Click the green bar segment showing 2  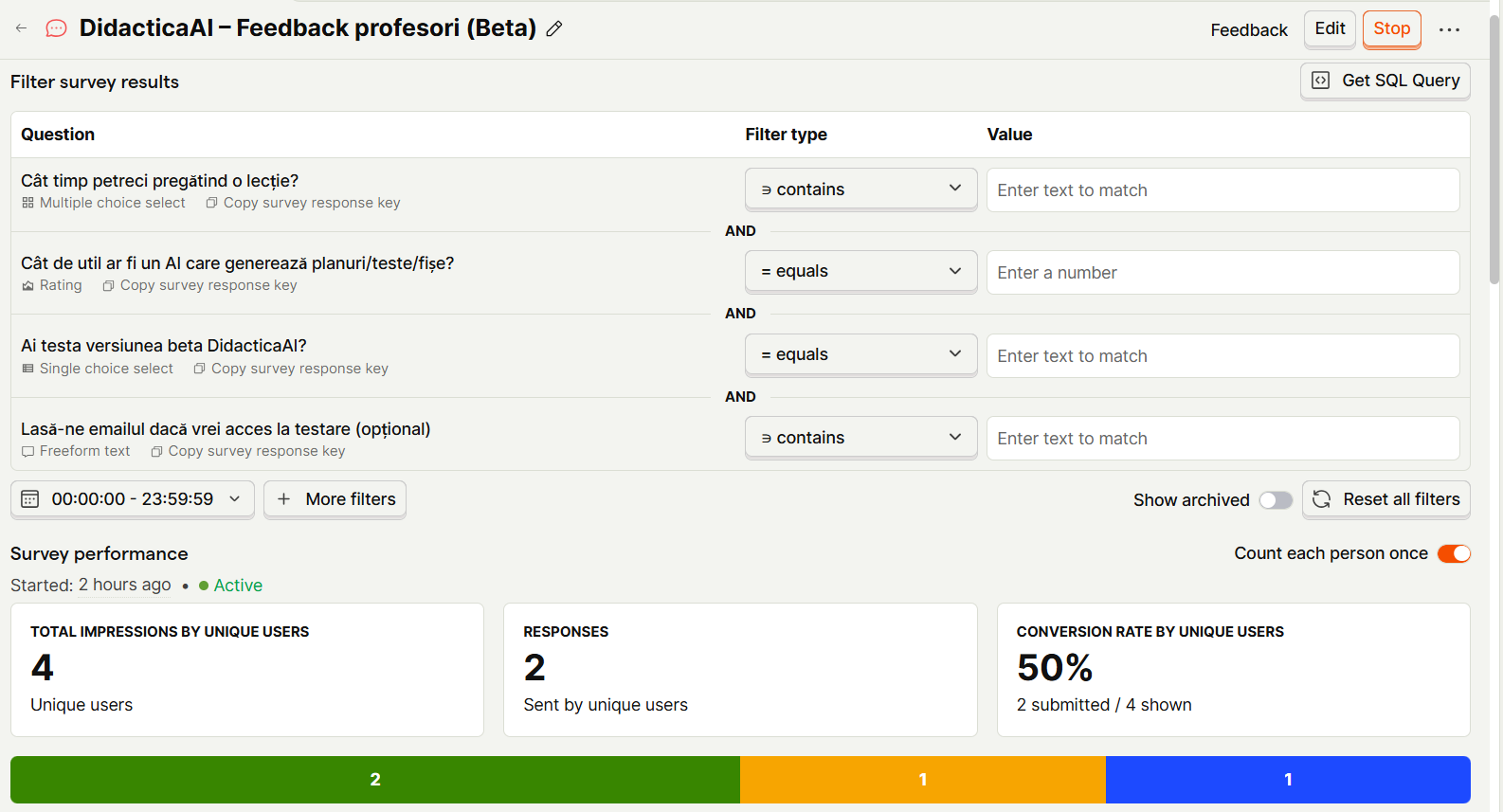[x=375, y=780]
